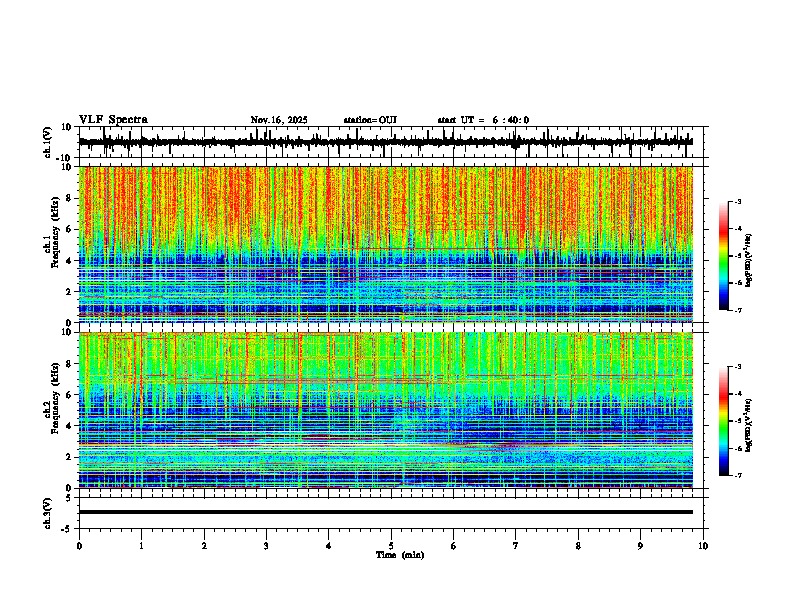Click the time axis tick label "4"
The width and height of the screenshot is (792, 612).
pos(329,546)
